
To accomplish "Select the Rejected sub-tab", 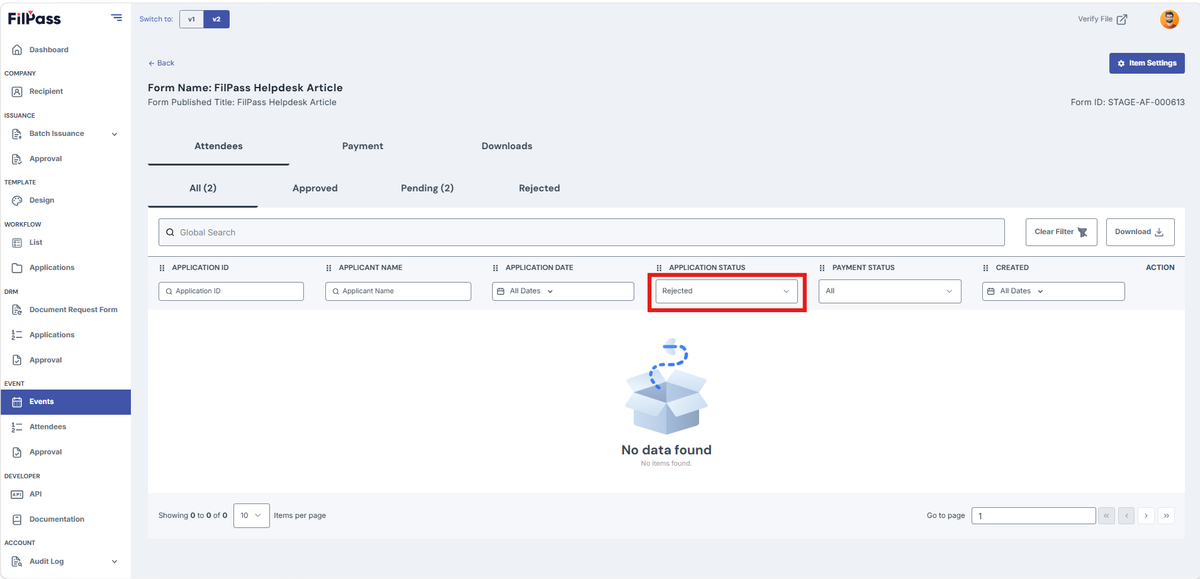I will coord(539,188).
